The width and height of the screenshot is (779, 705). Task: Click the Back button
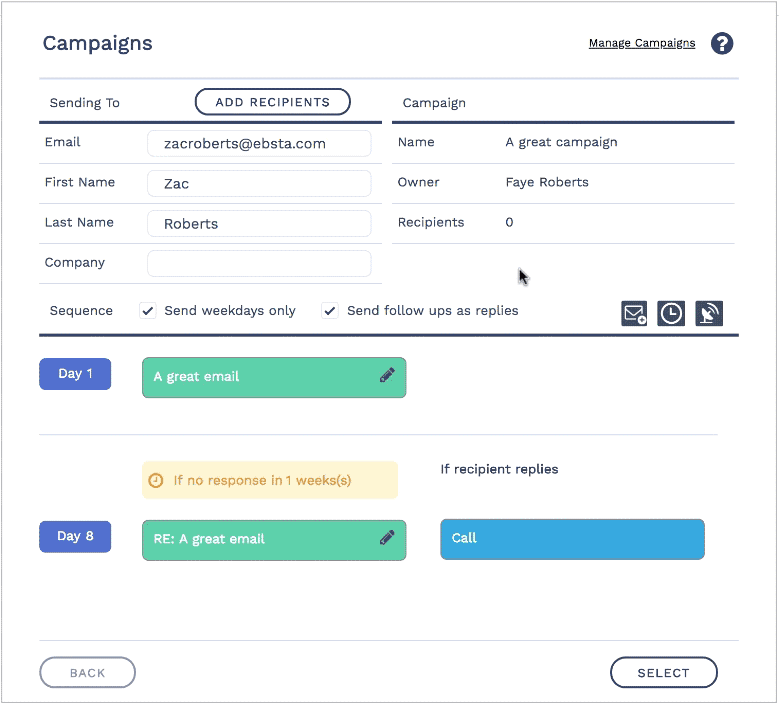click(x=87, y=673)
